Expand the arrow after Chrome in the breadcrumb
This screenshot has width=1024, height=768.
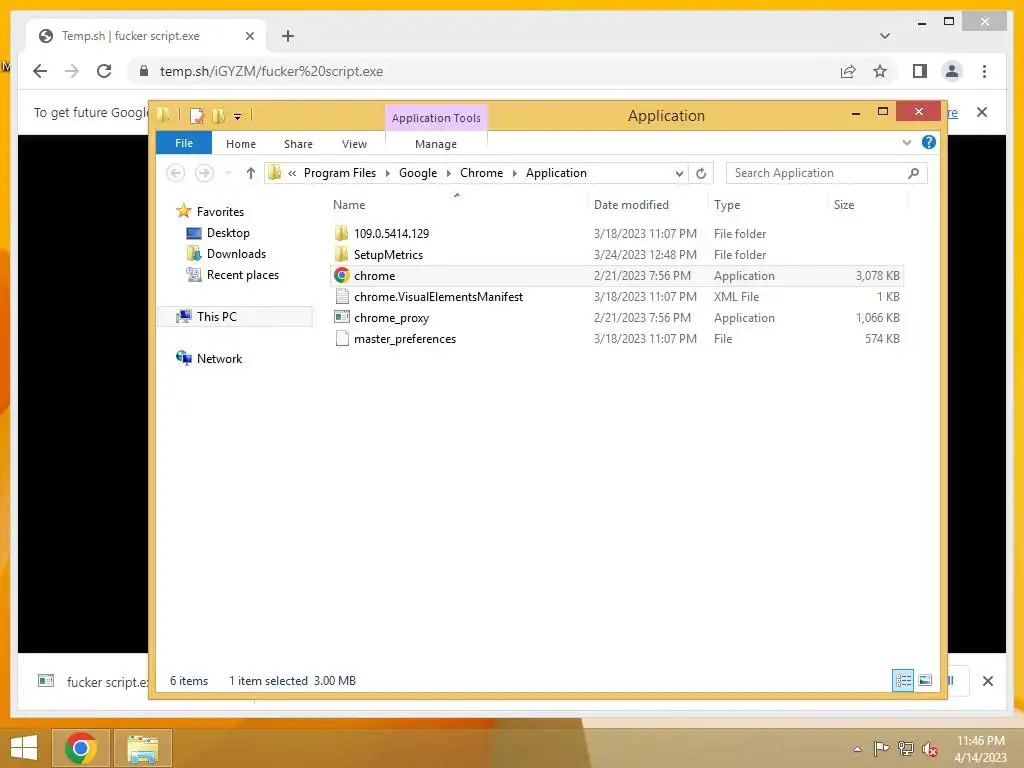(515, 173)
